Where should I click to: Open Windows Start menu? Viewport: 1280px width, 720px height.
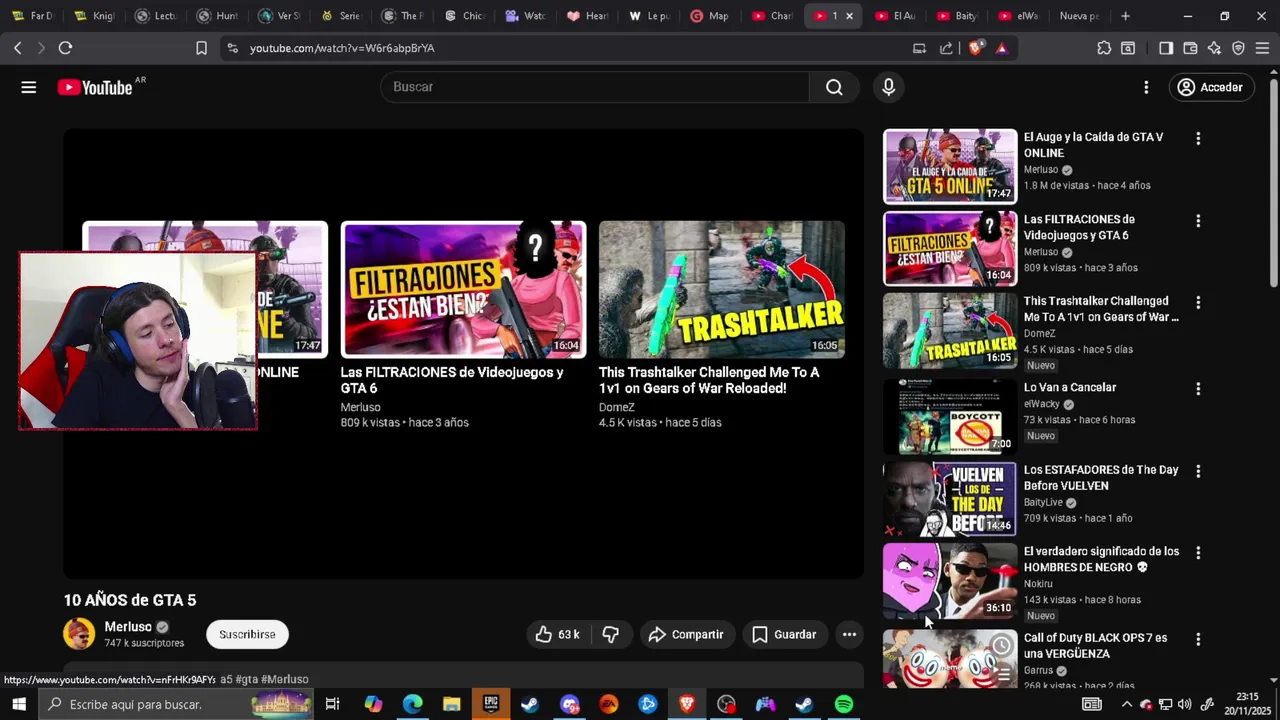pos(19,704)
